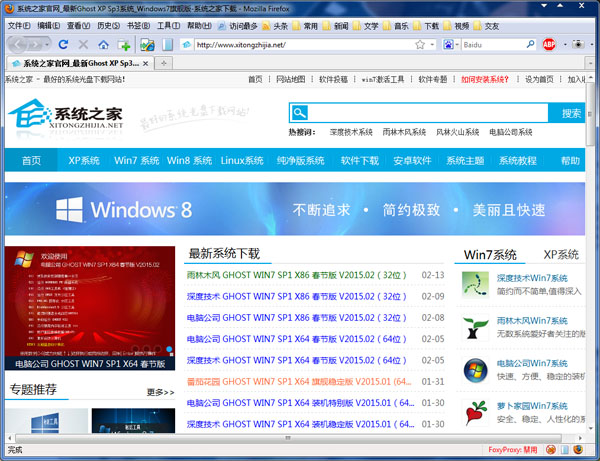Image resolution: width=600 pixels, height=461 pixels.
Task: Open the 历史 menu
Action: pos(108,26)
